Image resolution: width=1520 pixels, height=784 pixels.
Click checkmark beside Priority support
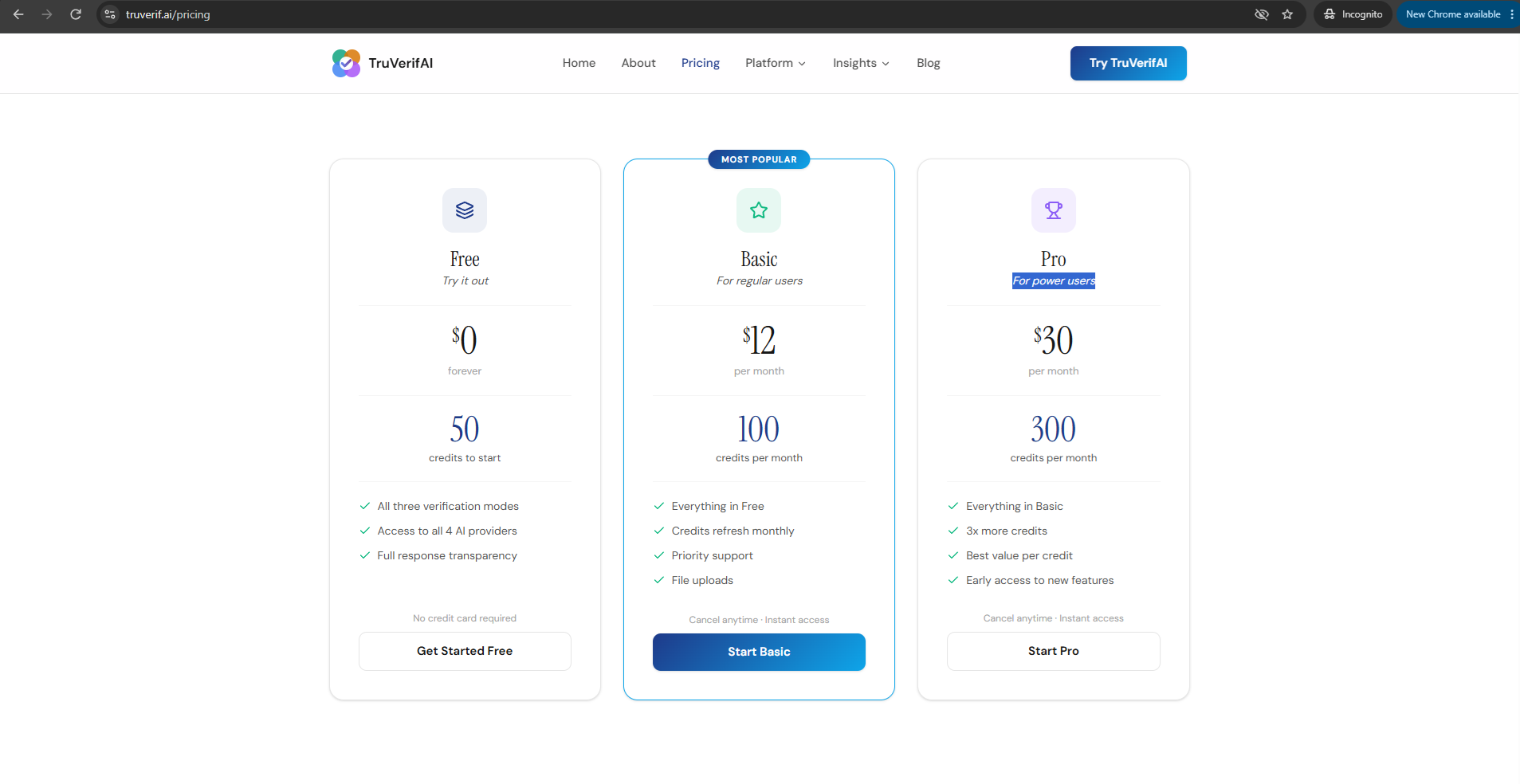pyautogui.click(x=659, y=555)
